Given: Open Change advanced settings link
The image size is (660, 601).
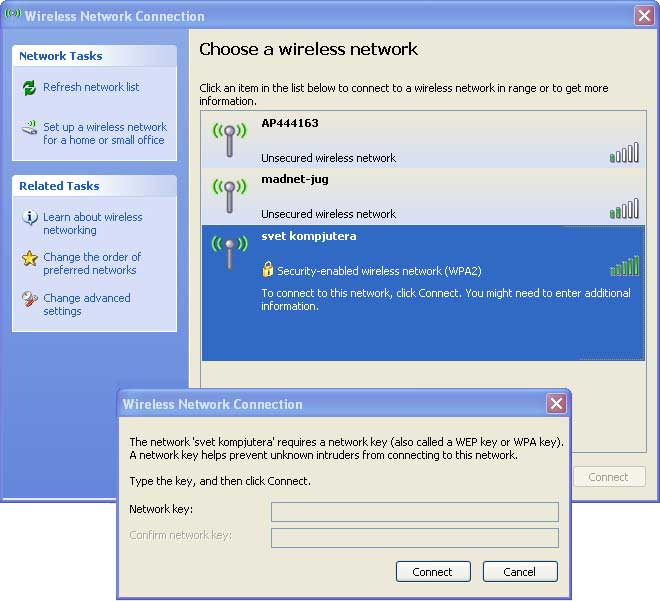Looking at the screenshot, I should pos(87,304).
